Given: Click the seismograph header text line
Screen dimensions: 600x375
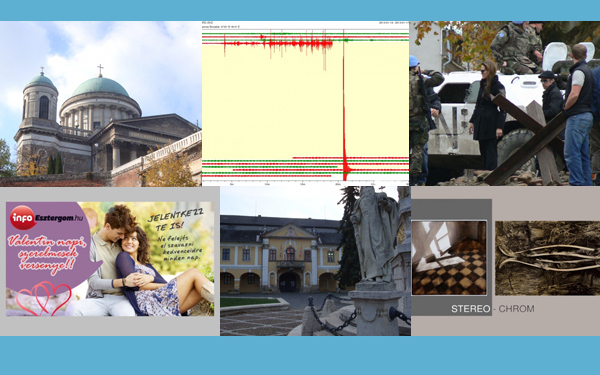Looking at the screenshot, I should (221, 25).
